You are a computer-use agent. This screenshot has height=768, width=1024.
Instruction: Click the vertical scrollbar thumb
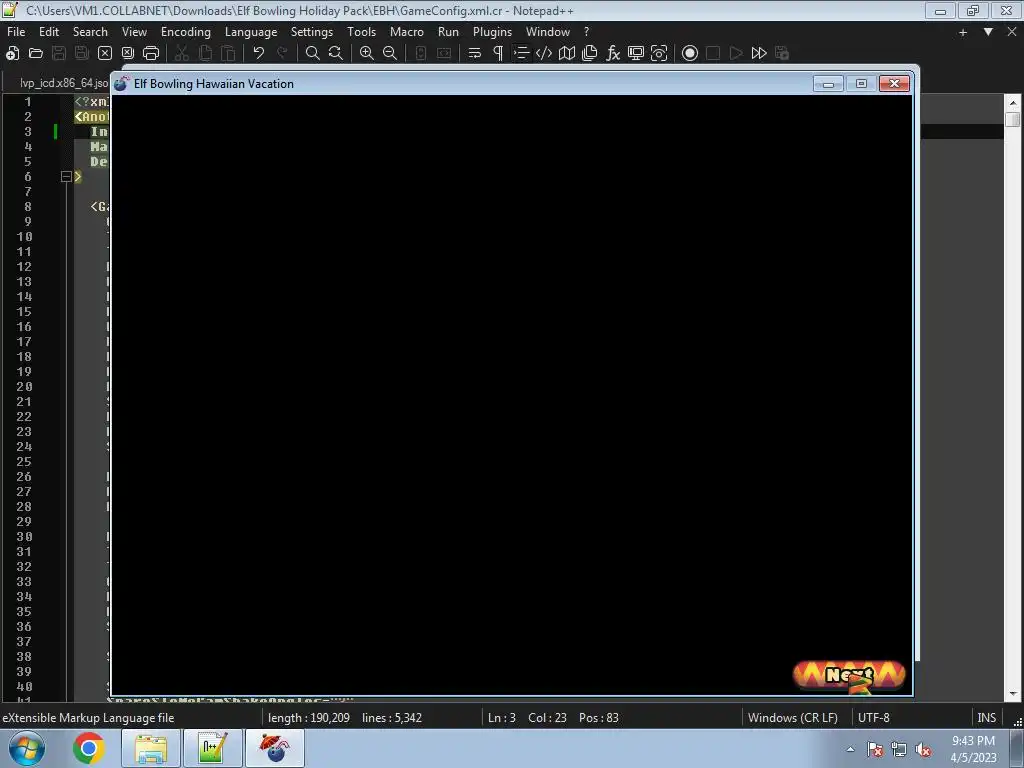pyautogui.click(x=1013, y=119)
